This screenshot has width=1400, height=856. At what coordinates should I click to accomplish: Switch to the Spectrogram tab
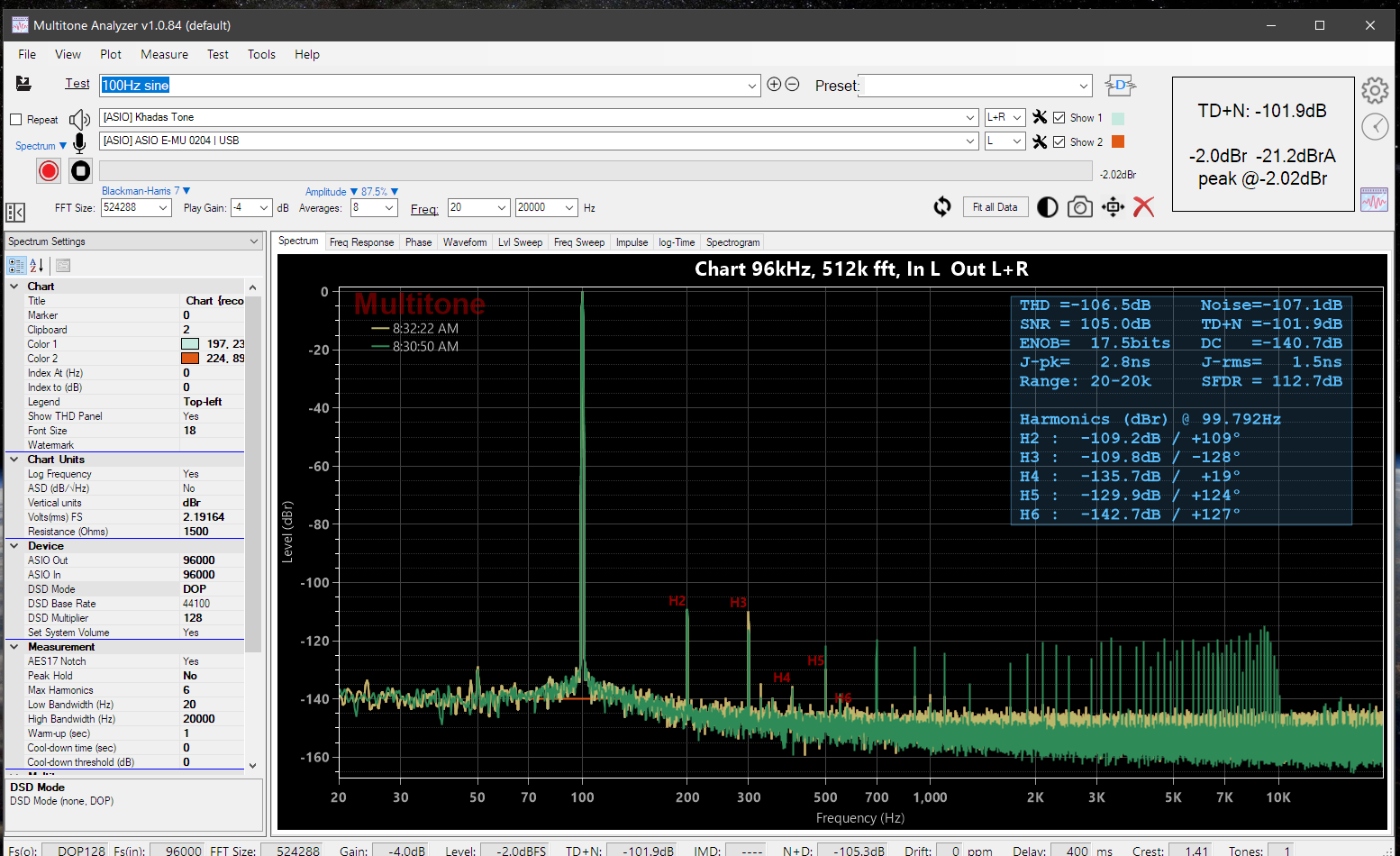tap(732, 242)
